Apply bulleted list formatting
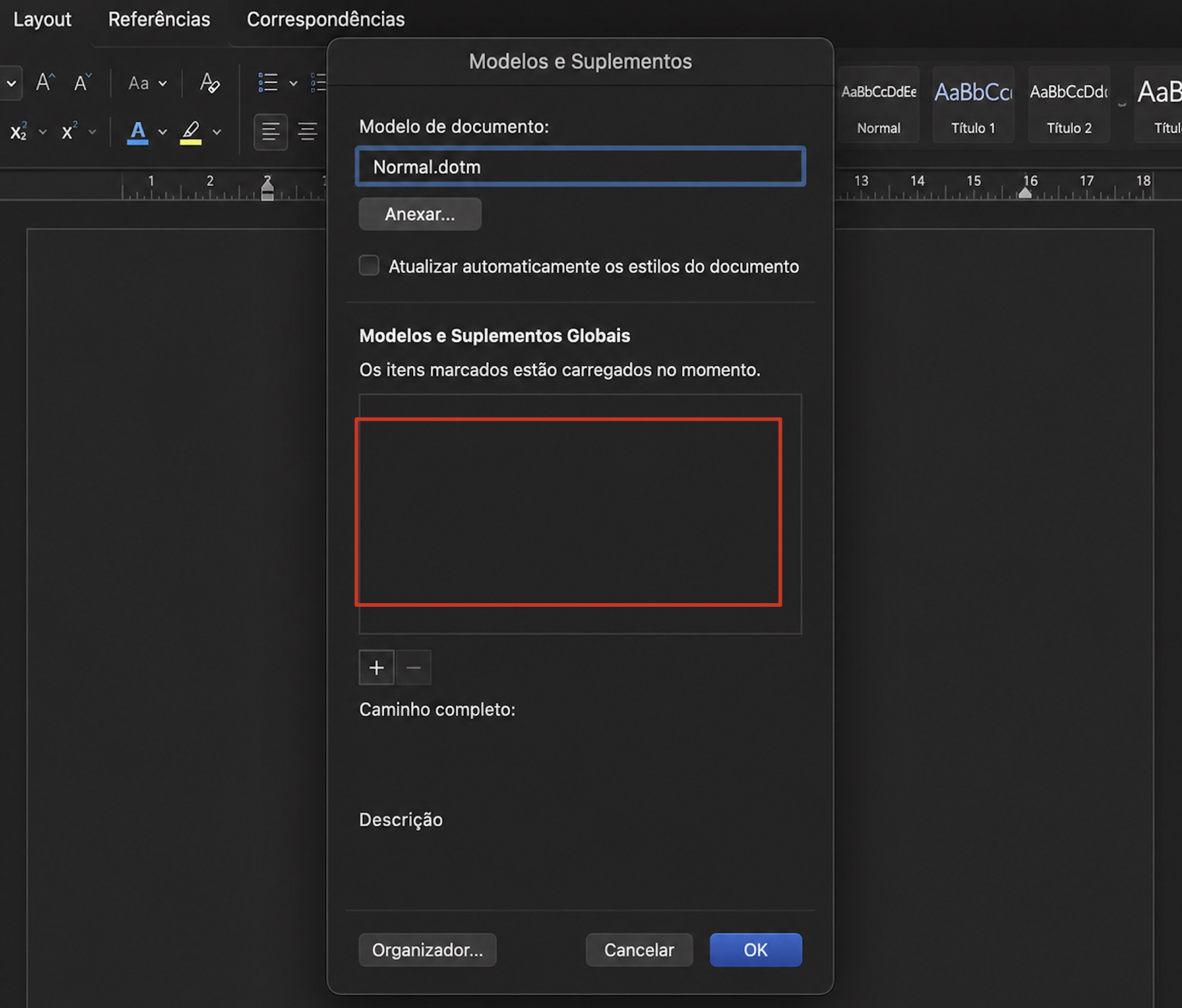The image size is (1182, 1008). pos(268,83)
